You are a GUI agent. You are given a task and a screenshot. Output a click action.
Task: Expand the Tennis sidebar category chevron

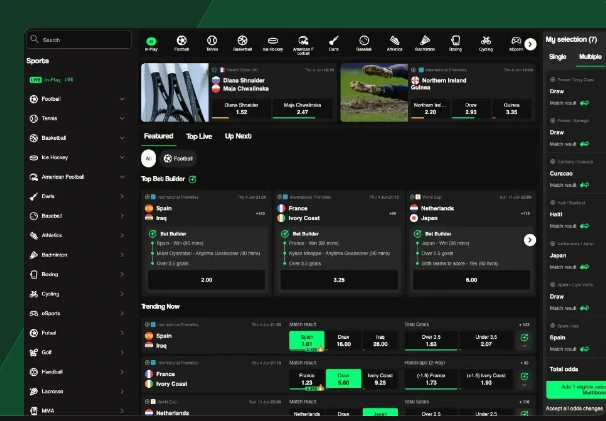[x=122, y=118]
